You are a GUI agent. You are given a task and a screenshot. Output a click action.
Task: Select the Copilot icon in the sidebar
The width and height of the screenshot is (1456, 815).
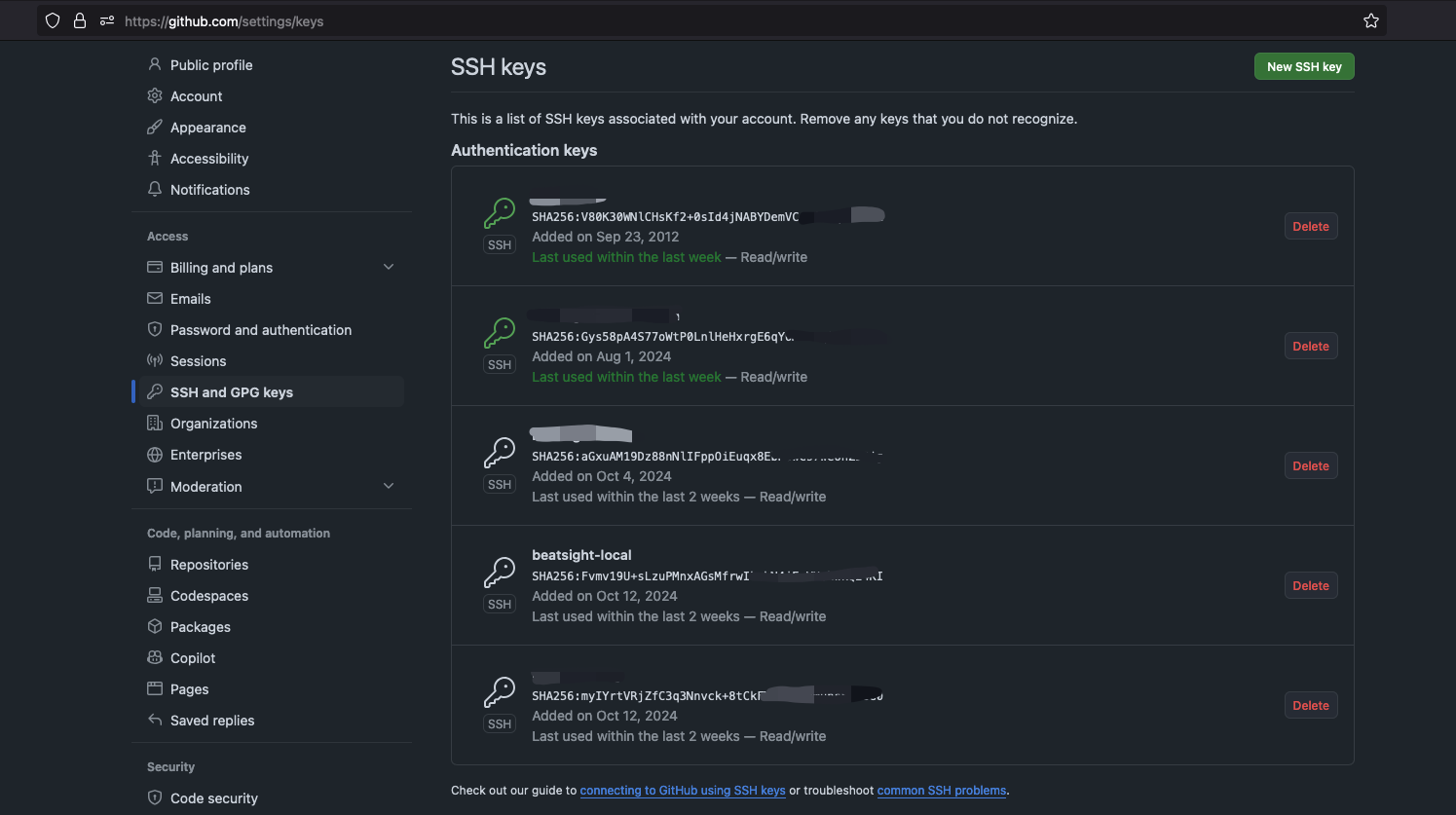(156, 657)
